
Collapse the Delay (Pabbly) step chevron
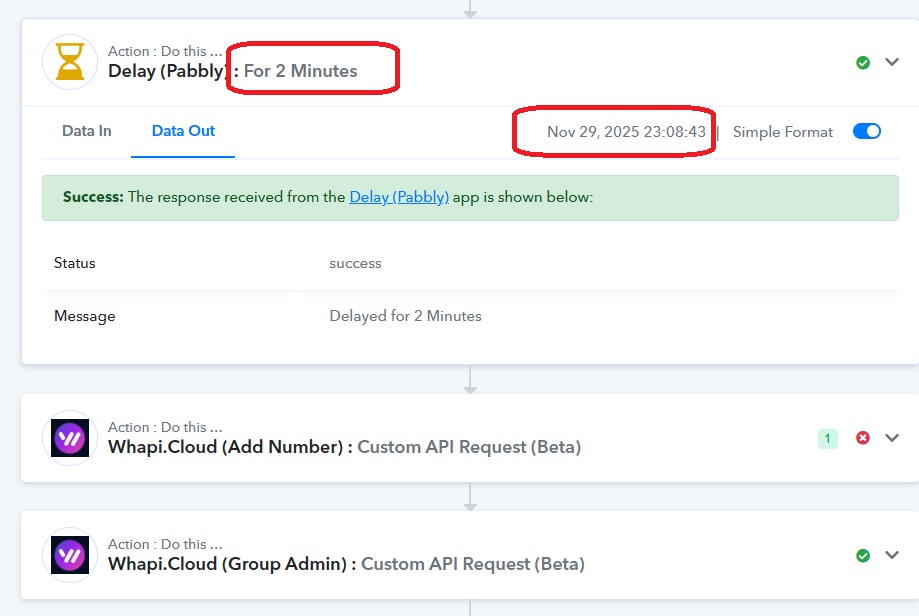pos(892,62)
